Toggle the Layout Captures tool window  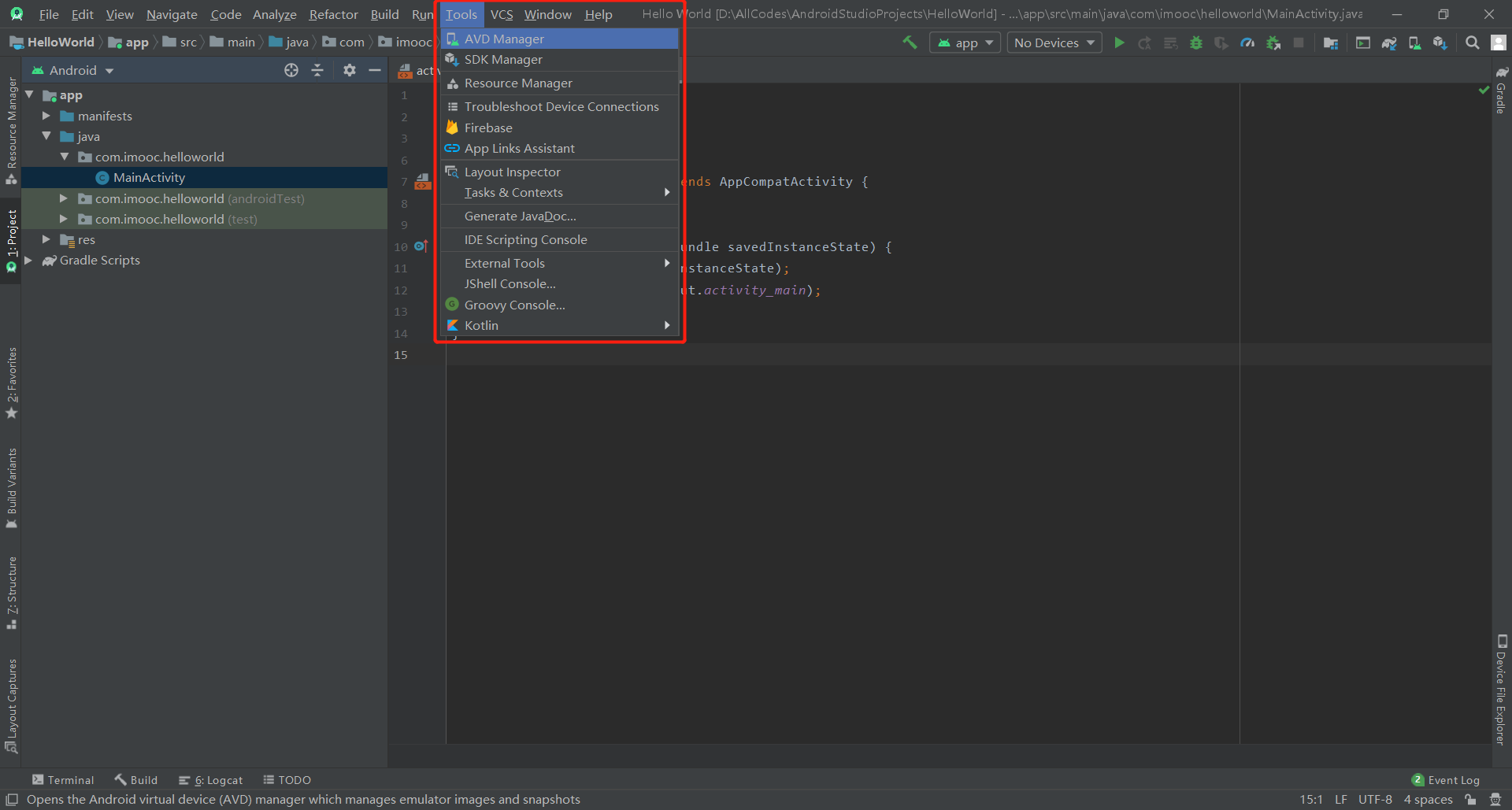coord(11,705)
